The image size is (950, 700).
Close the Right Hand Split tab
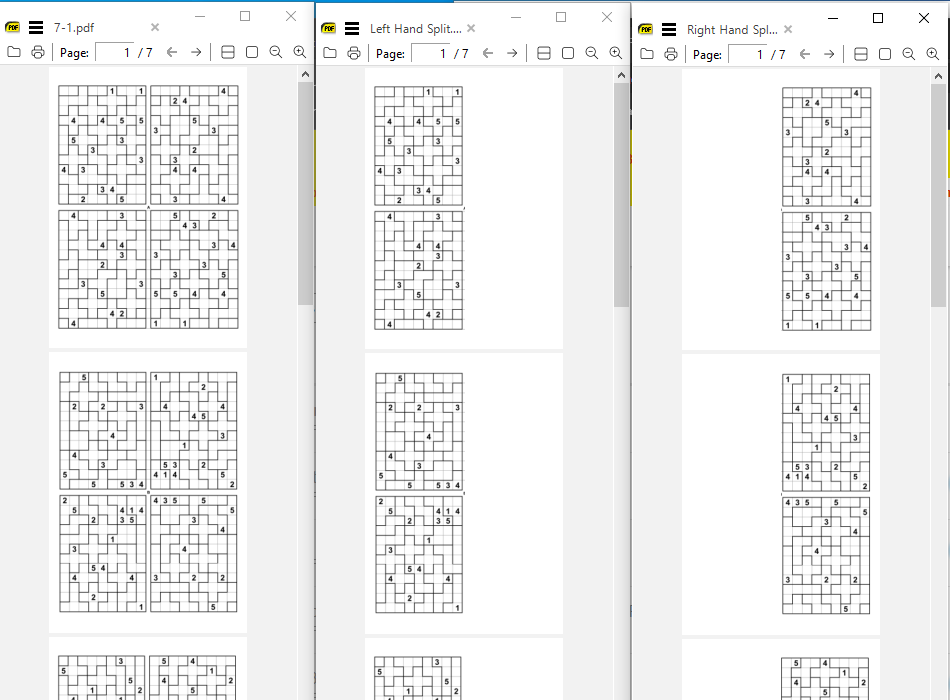(788, 29)
